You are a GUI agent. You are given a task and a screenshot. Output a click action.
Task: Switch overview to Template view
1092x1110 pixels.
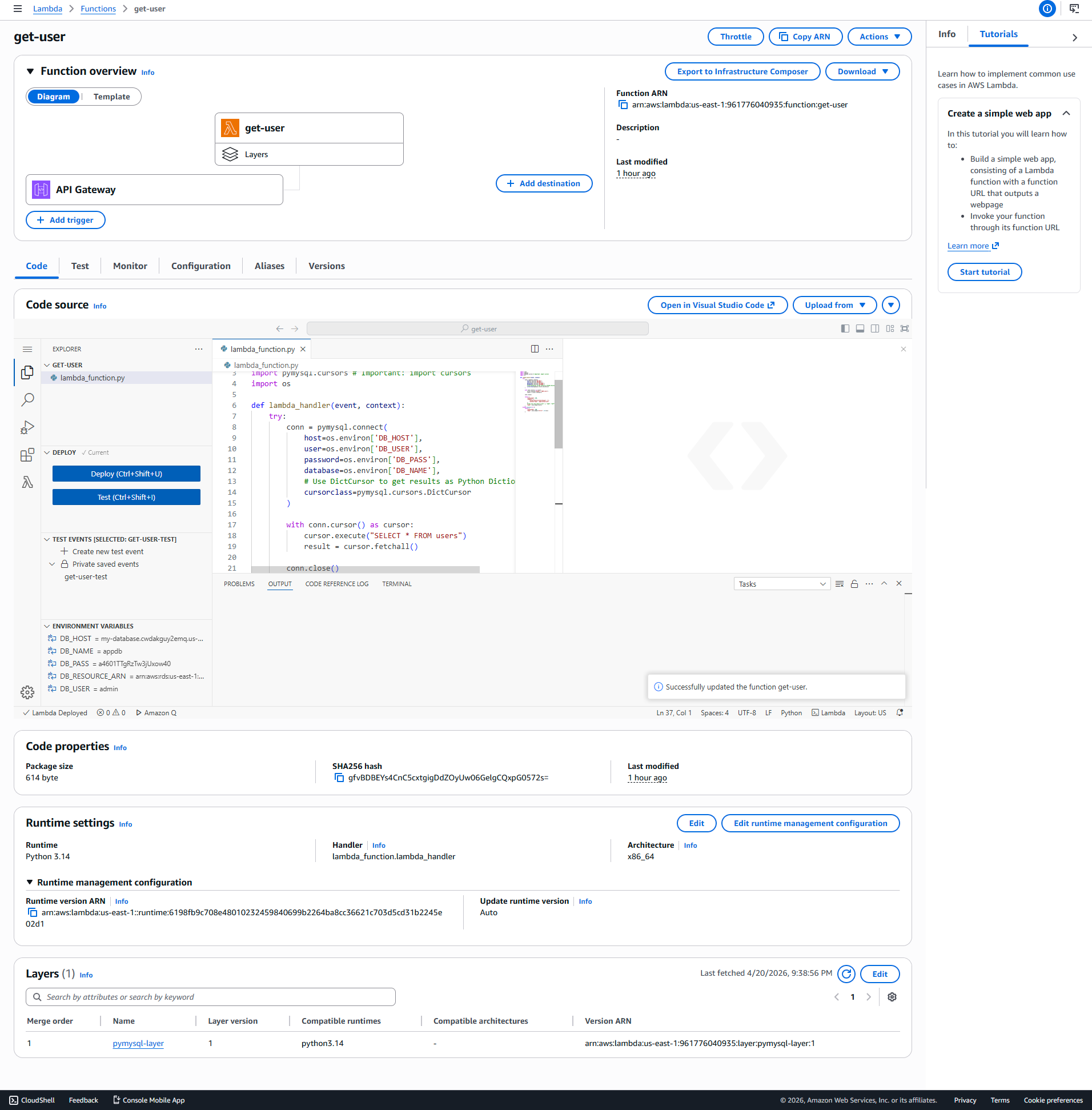click(111, 97)
